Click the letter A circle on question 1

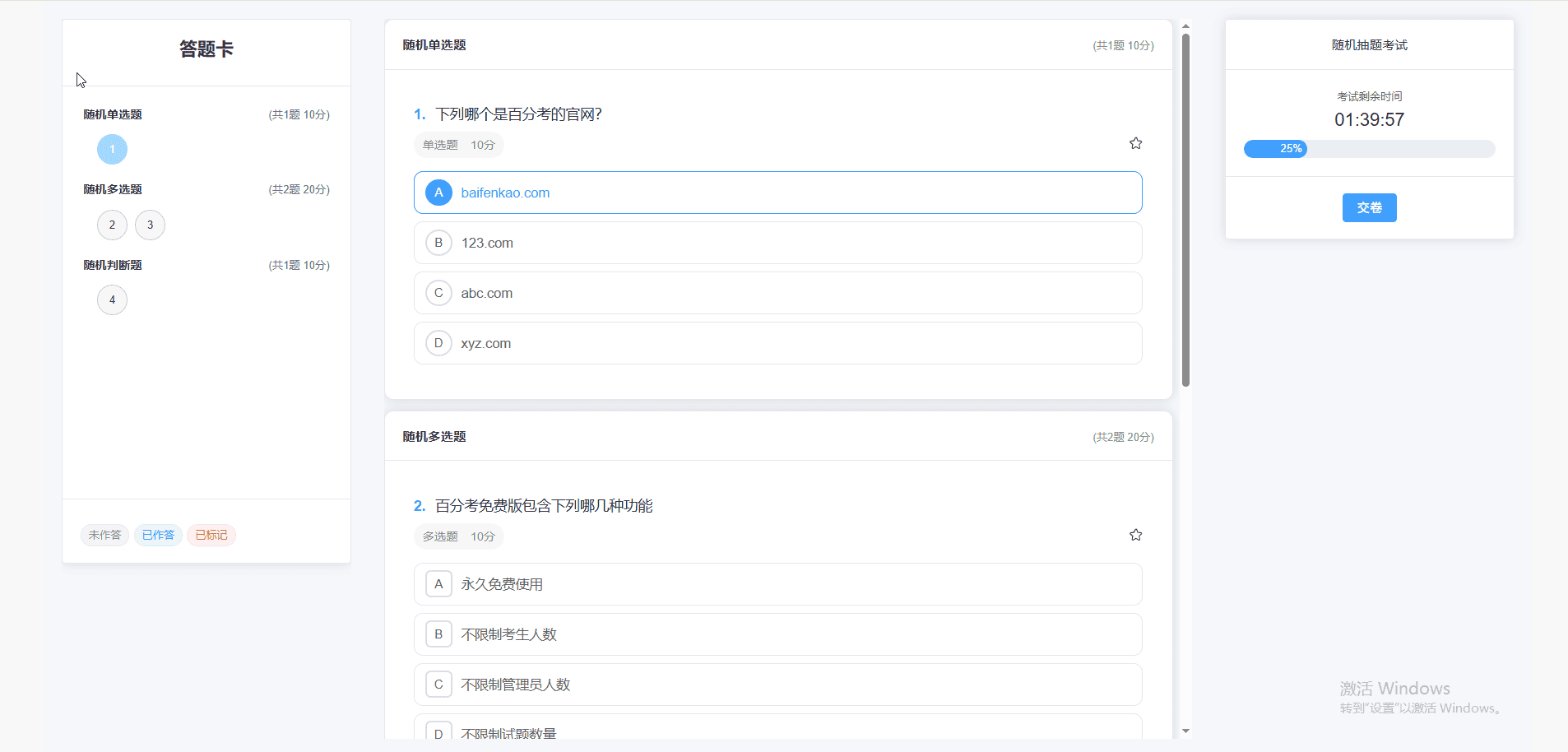pyautogui.click(x=438, y=192)
